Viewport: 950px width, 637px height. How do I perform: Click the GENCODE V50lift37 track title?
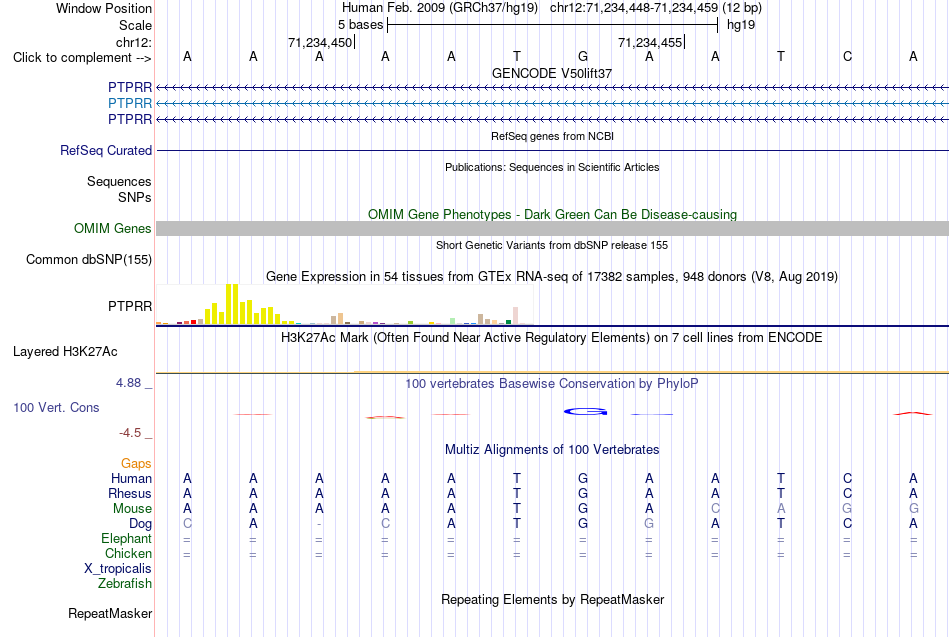point(552,73)
